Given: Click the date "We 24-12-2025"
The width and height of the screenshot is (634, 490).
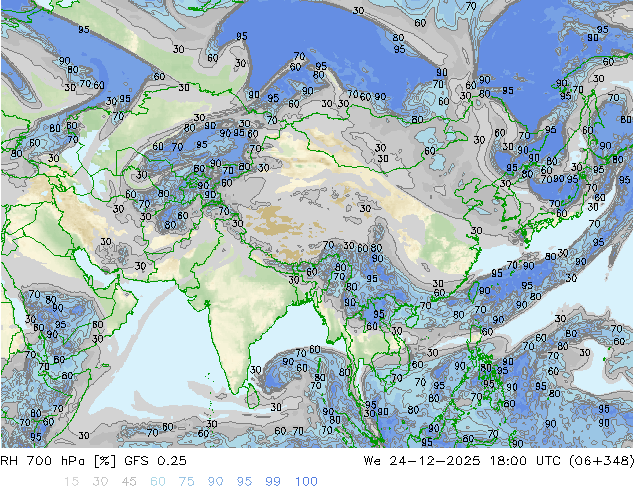Looking at the screenshot, I should 422,461.
